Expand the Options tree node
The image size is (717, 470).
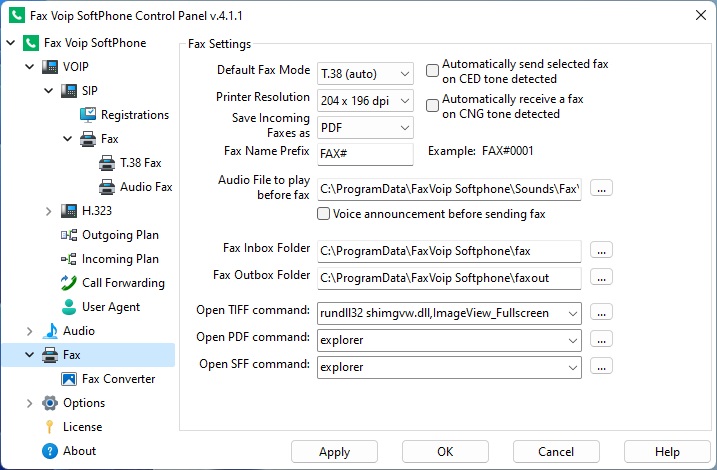point(30,403)
